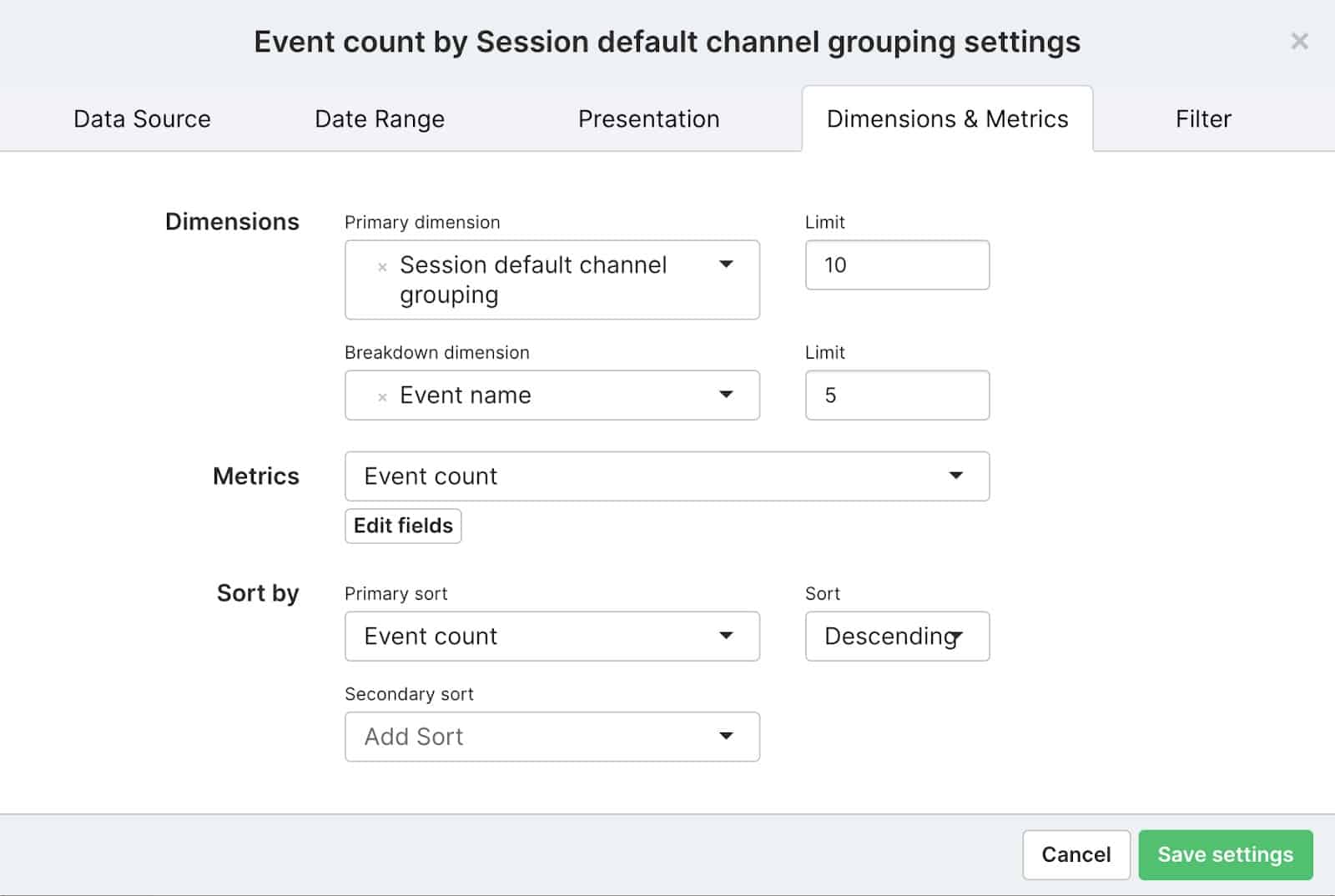This screenshot has height=896, width=1335.
Task: Go to the Filter tab
Action: (1203, 119)
